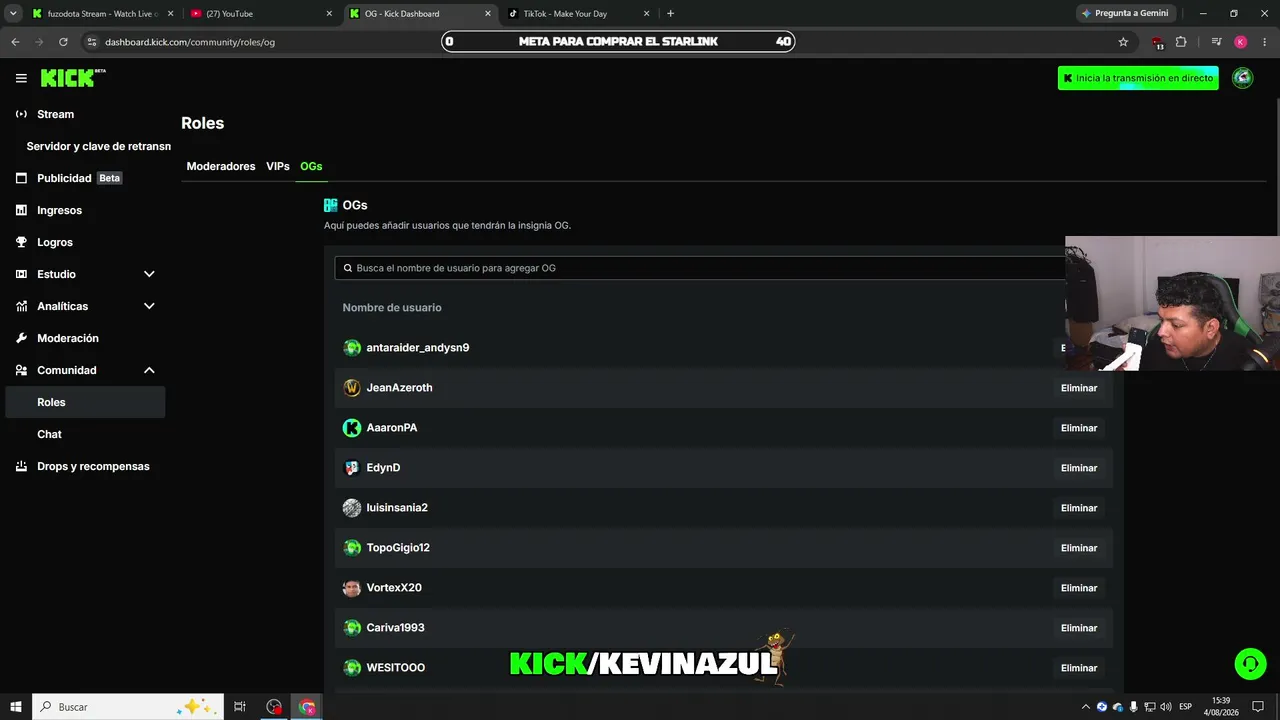Click the Windows taskbar Buscar search box

(x=128, y=707)
